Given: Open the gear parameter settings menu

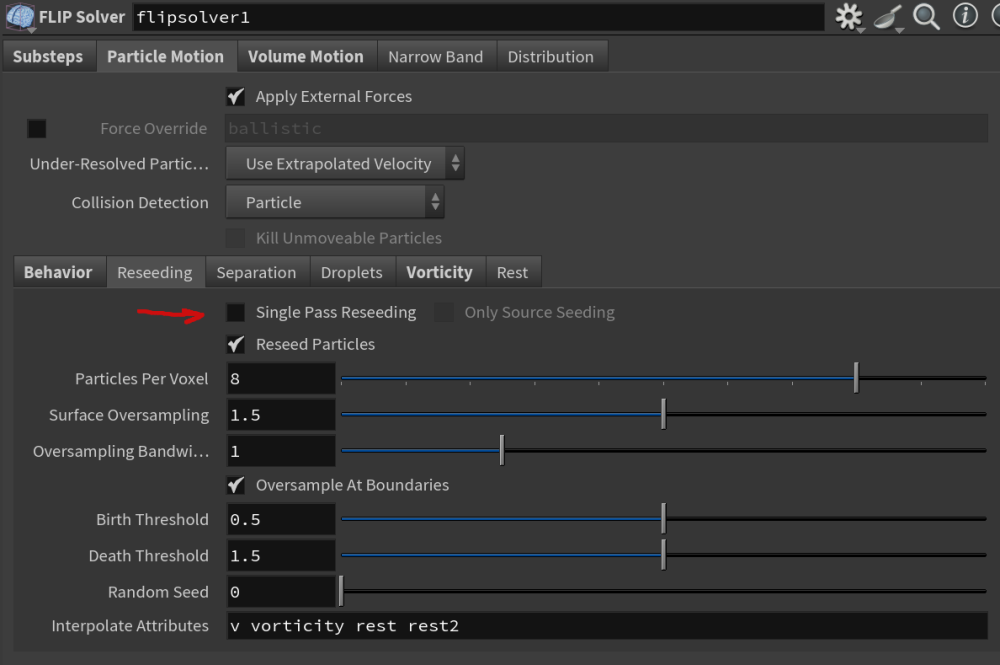Looking at the screenshot, I should point(849,17).
